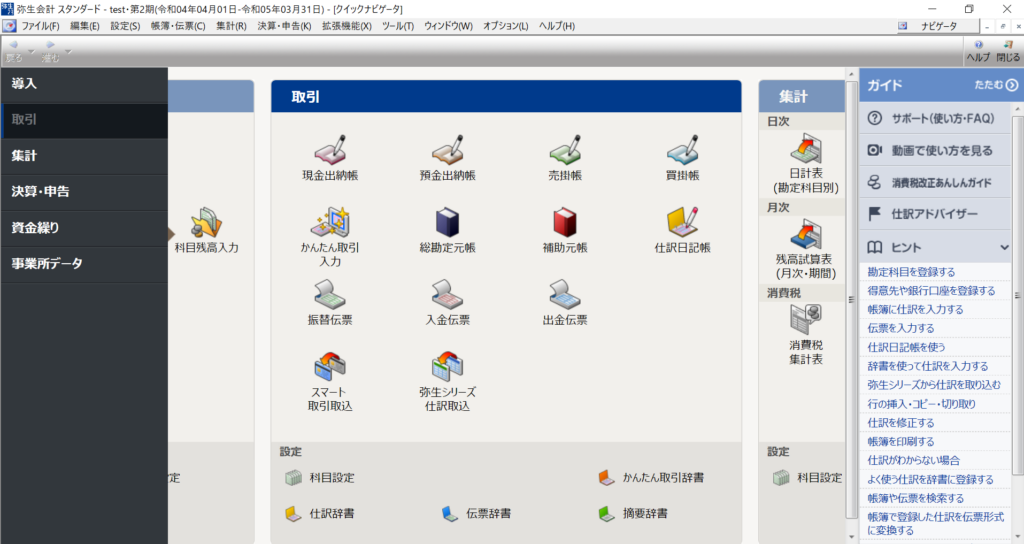Select 資金繰り in the left navigation
The width and height of the screenshot is (1024, 544).
coord(36,228)
